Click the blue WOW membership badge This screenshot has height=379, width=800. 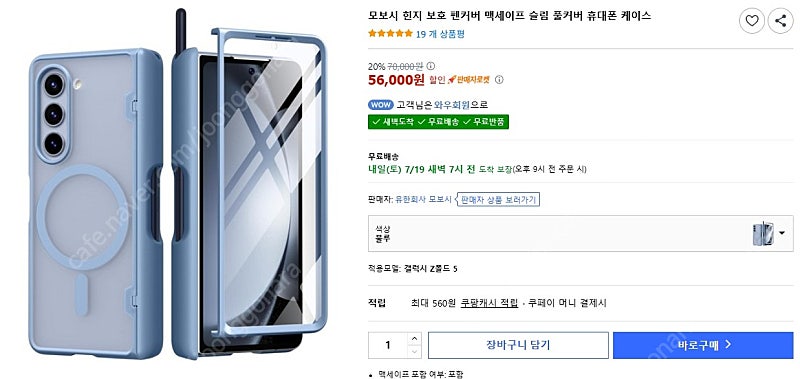click(380, 105)
